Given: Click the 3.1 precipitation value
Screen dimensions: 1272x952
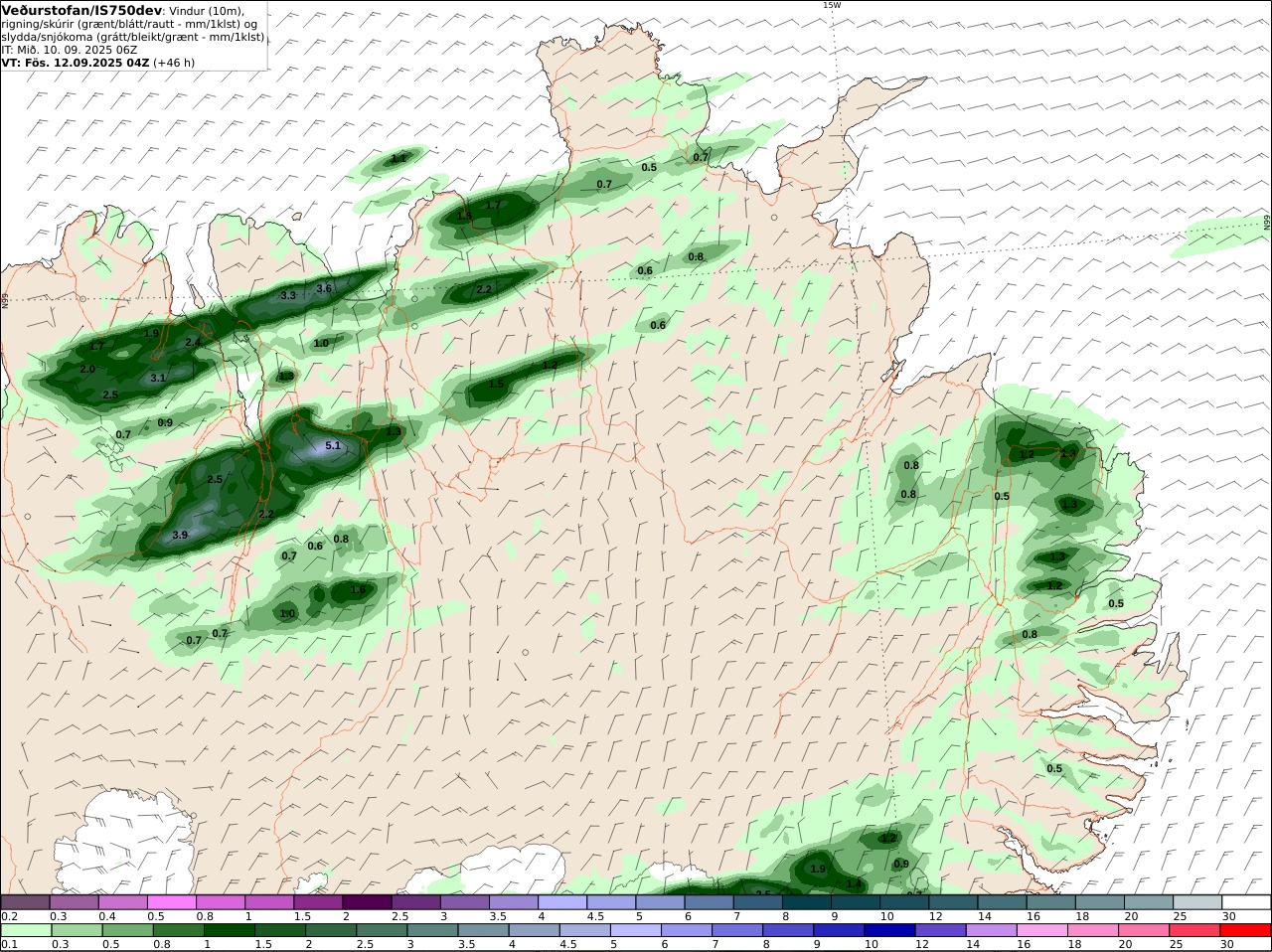Looking at the screenshot, I should [x=158, y=378].
